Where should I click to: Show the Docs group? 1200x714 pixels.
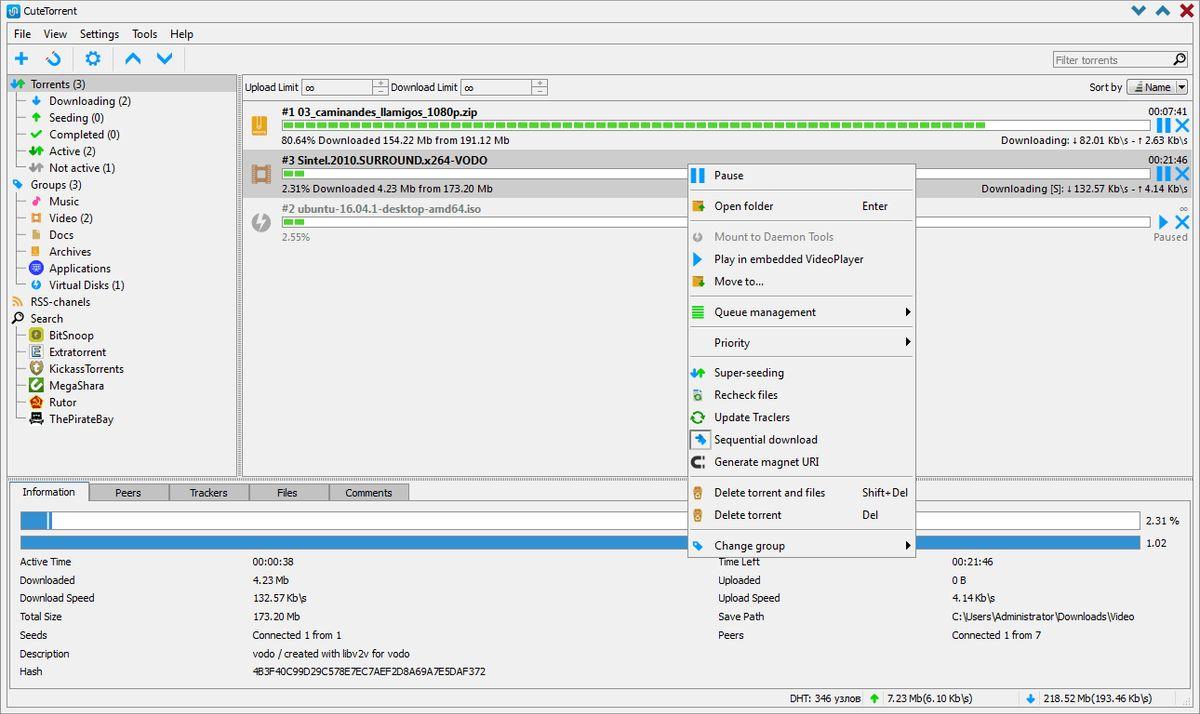click(61, 235)
